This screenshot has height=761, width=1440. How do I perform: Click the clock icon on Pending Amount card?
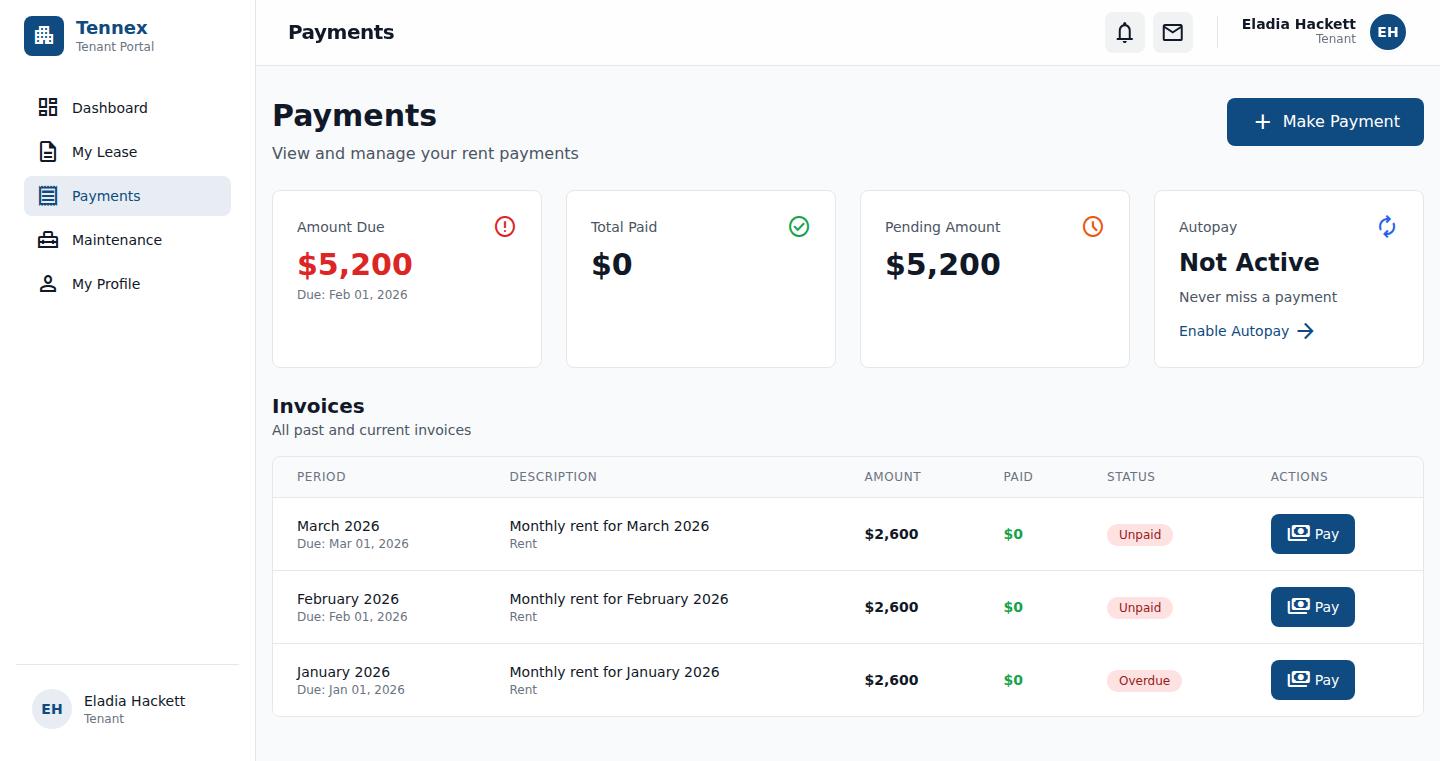coord(1092,226)
